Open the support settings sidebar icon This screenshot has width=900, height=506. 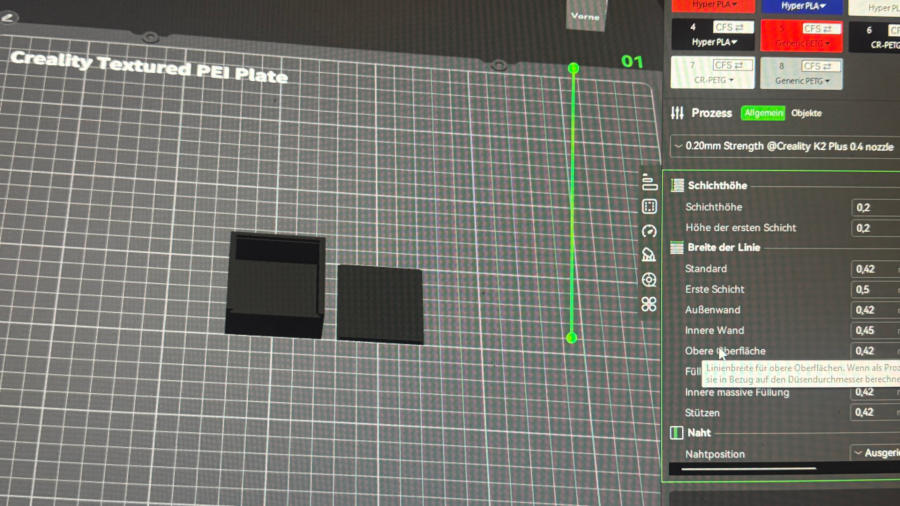coord(649,255)
